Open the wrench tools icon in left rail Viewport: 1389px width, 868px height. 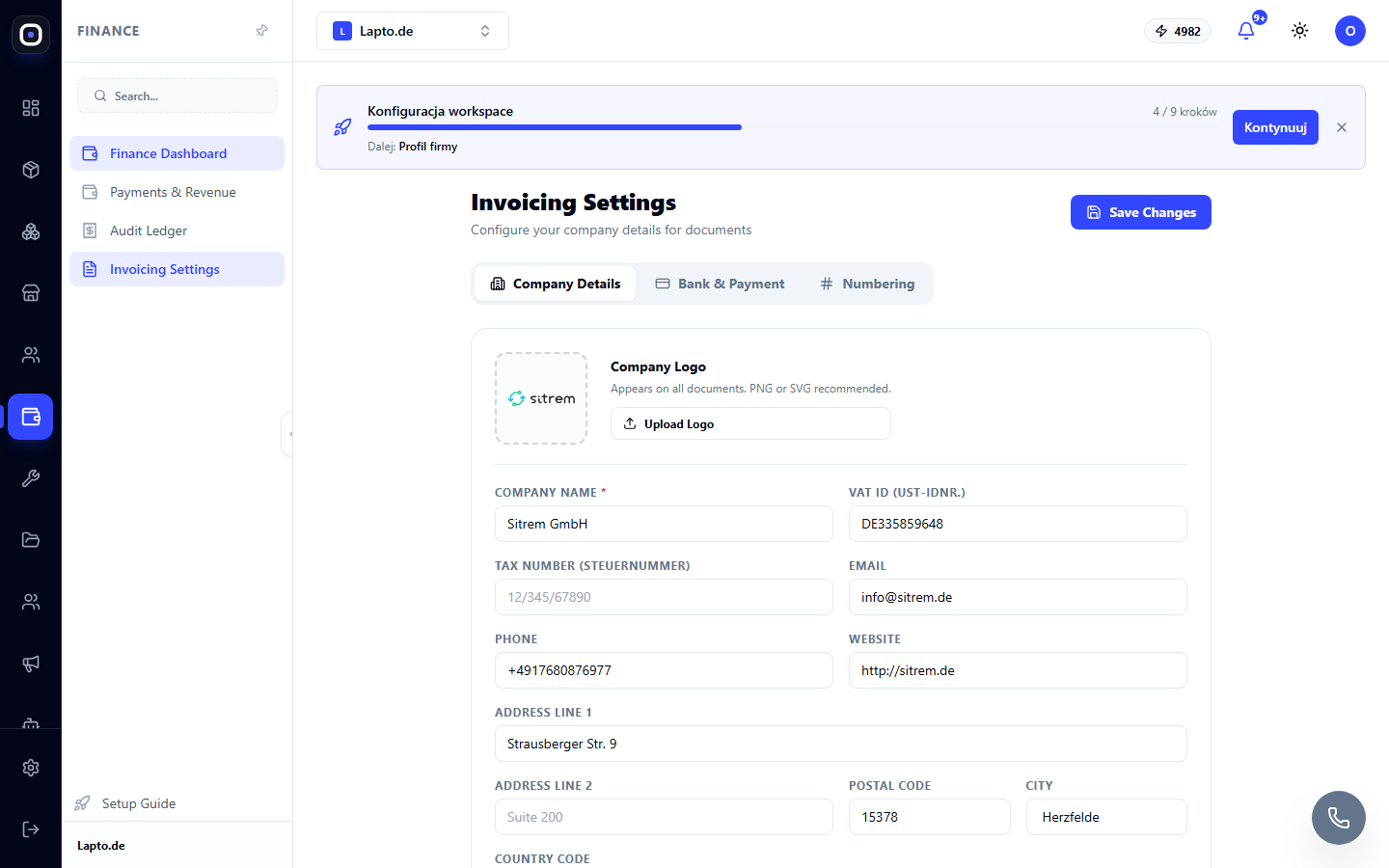point(31,478)
